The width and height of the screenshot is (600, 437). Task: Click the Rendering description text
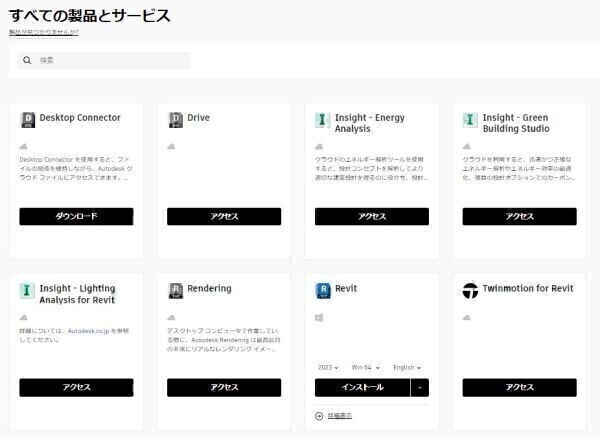tap(224, 340)
